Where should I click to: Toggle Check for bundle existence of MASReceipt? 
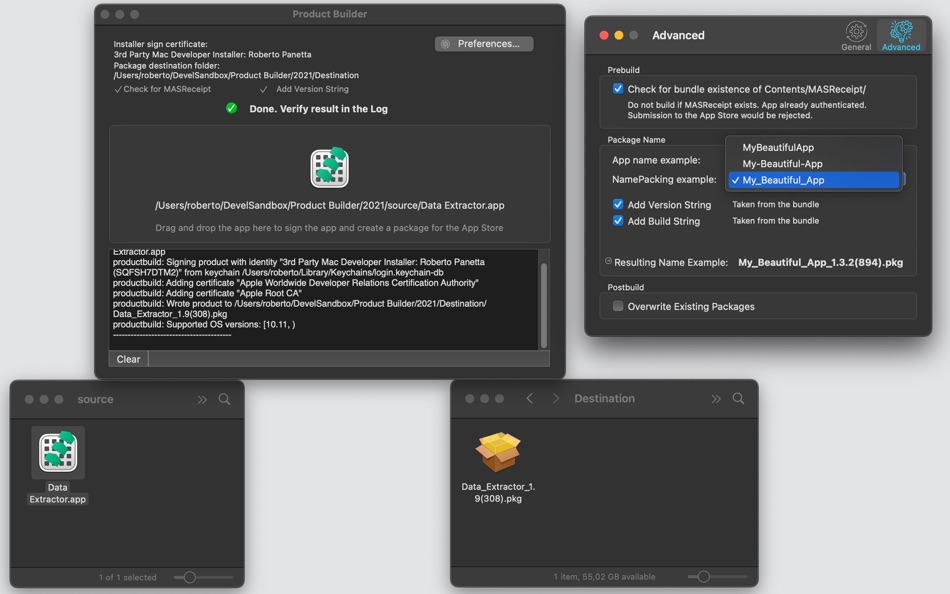[617, 88]
